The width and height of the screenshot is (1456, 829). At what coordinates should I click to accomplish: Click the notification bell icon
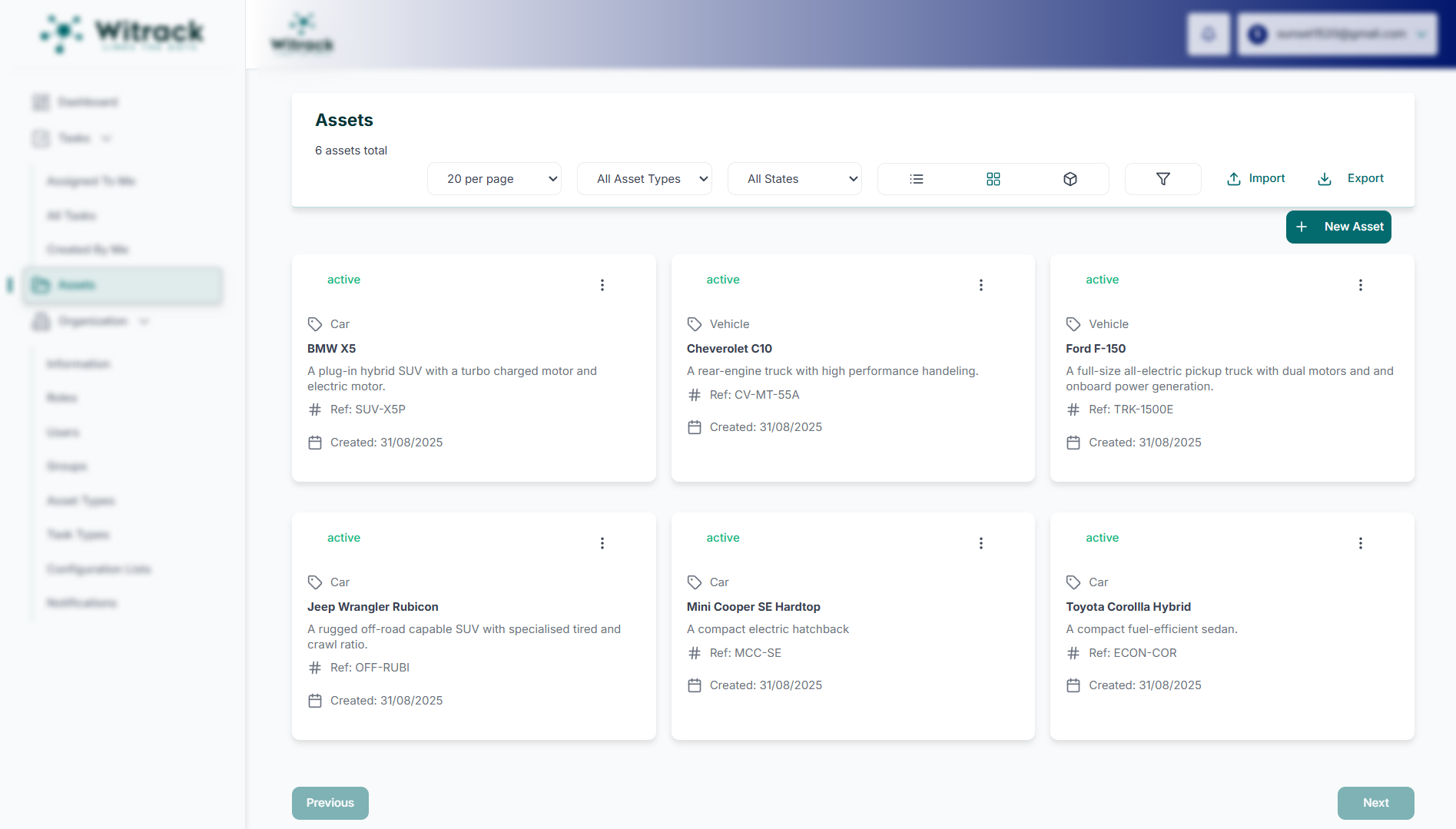click(1208, 34)
